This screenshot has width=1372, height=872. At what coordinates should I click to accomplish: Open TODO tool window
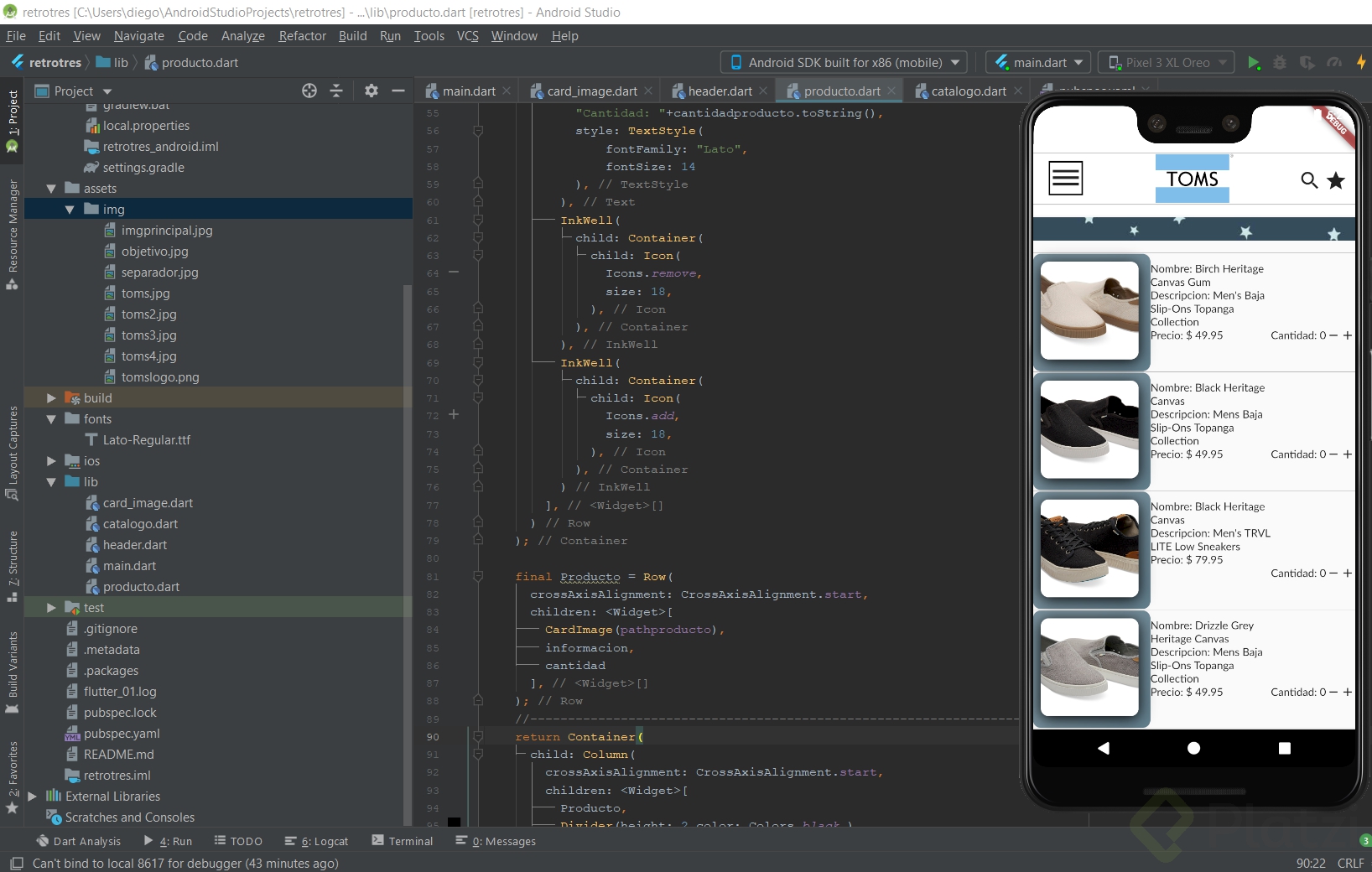click(238, 841)
